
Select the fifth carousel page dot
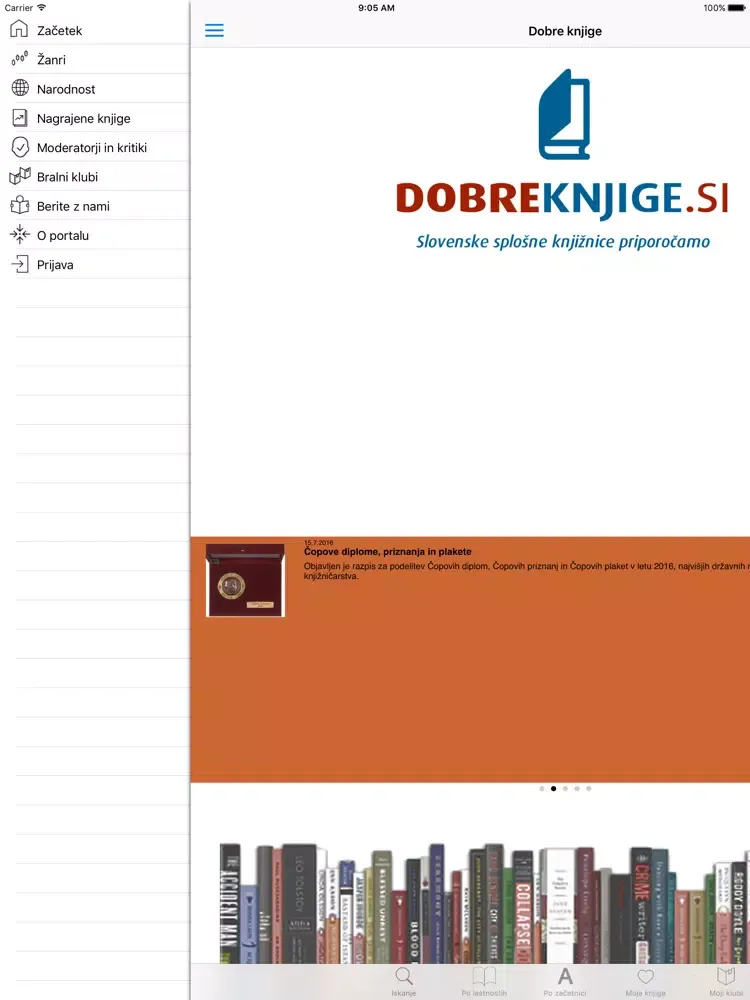pos(589,789)
